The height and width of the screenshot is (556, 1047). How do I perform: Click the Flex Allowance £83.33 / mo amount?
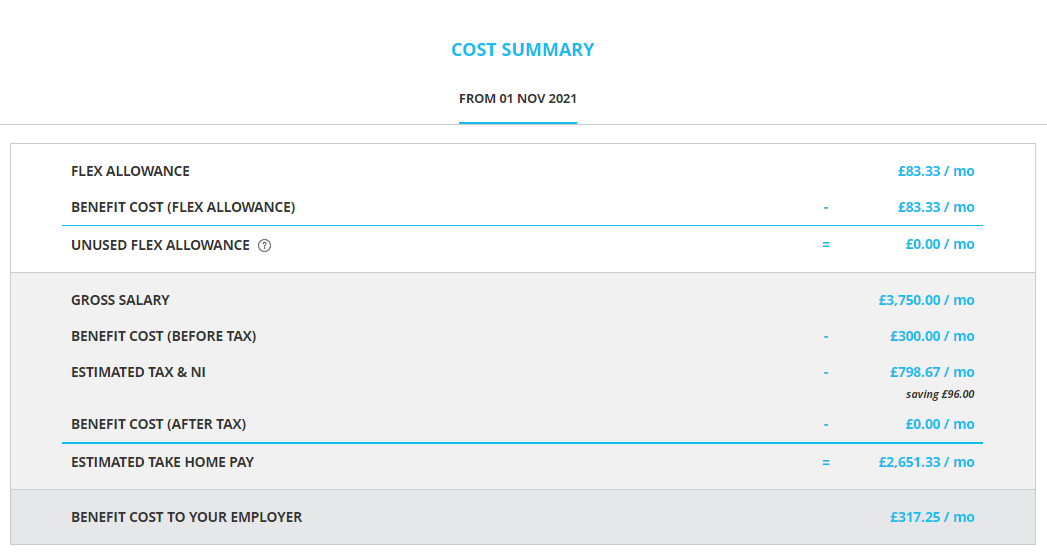[935, 171]
